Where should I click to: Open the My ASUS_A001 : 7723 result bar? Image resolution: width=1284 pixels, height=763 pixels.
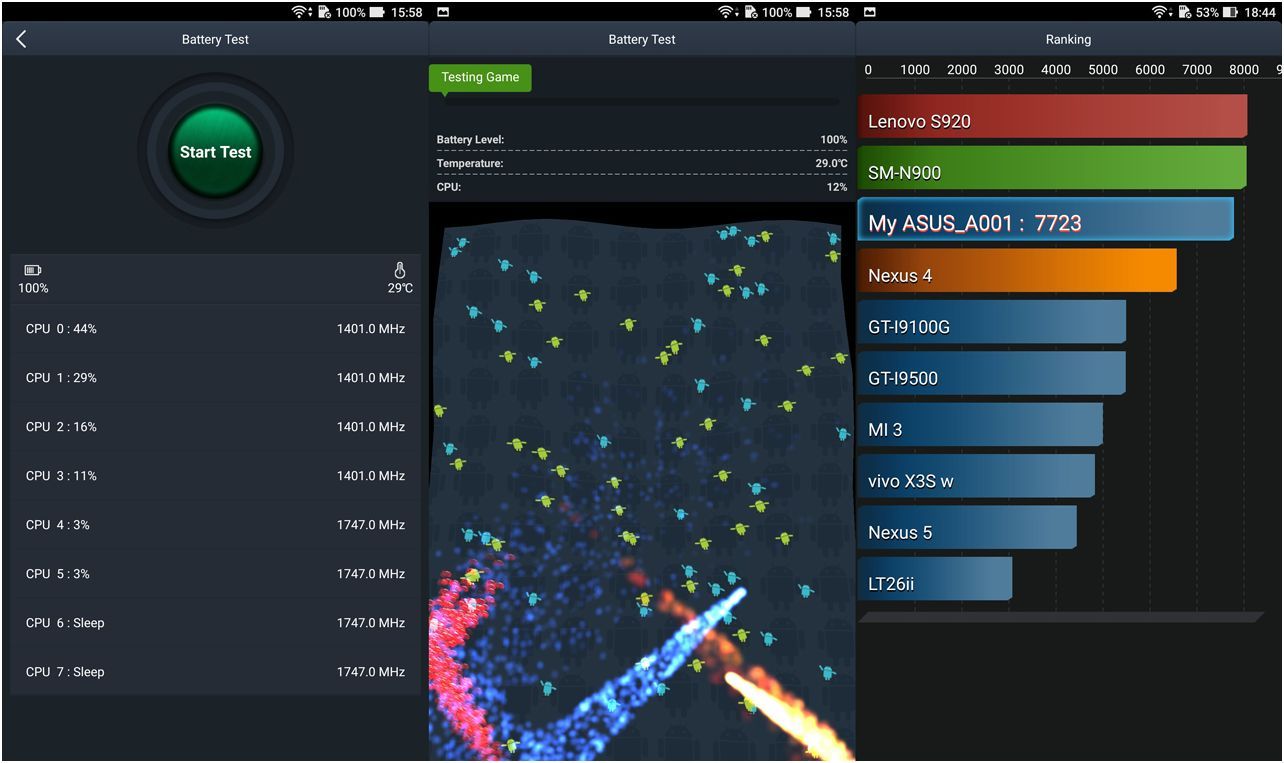coord(1045,220)
